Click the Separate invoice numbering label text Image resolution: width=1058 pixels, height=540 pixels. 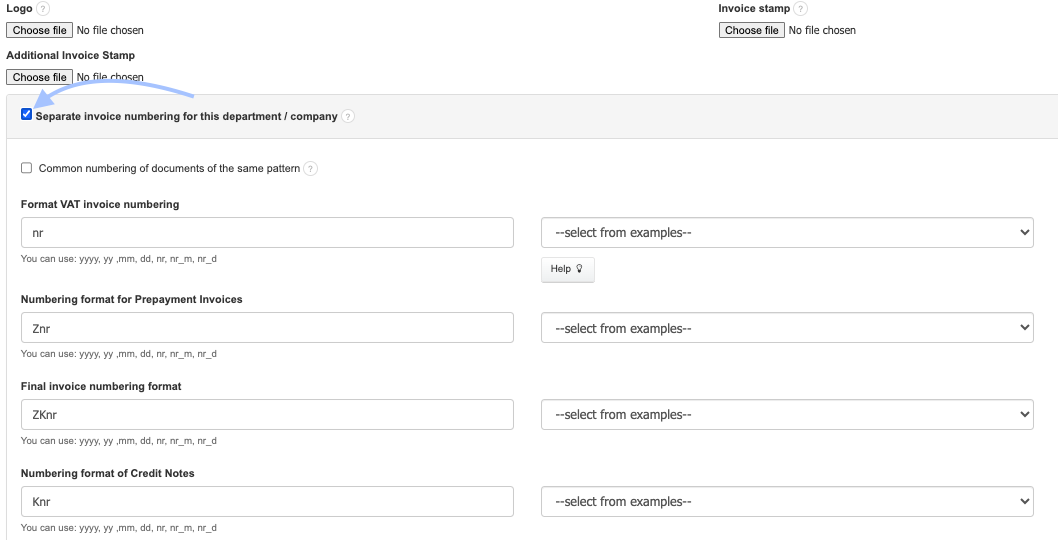186,116
